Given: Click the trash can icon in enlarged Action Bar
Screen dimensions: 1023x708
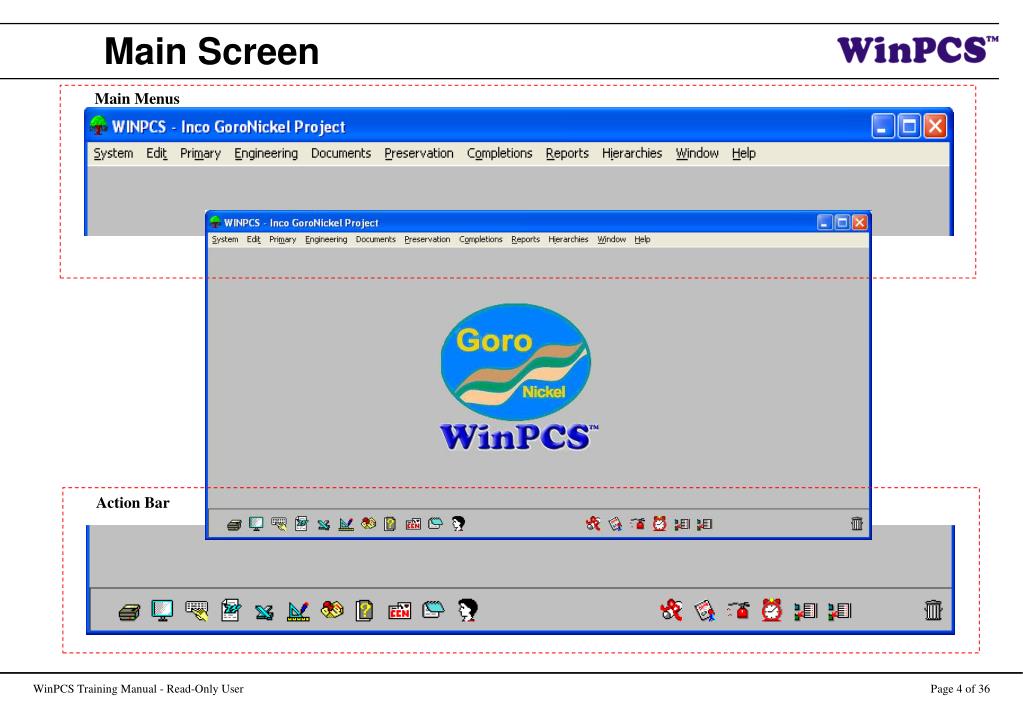Looking at the screenshot, I should coord(934,611).
